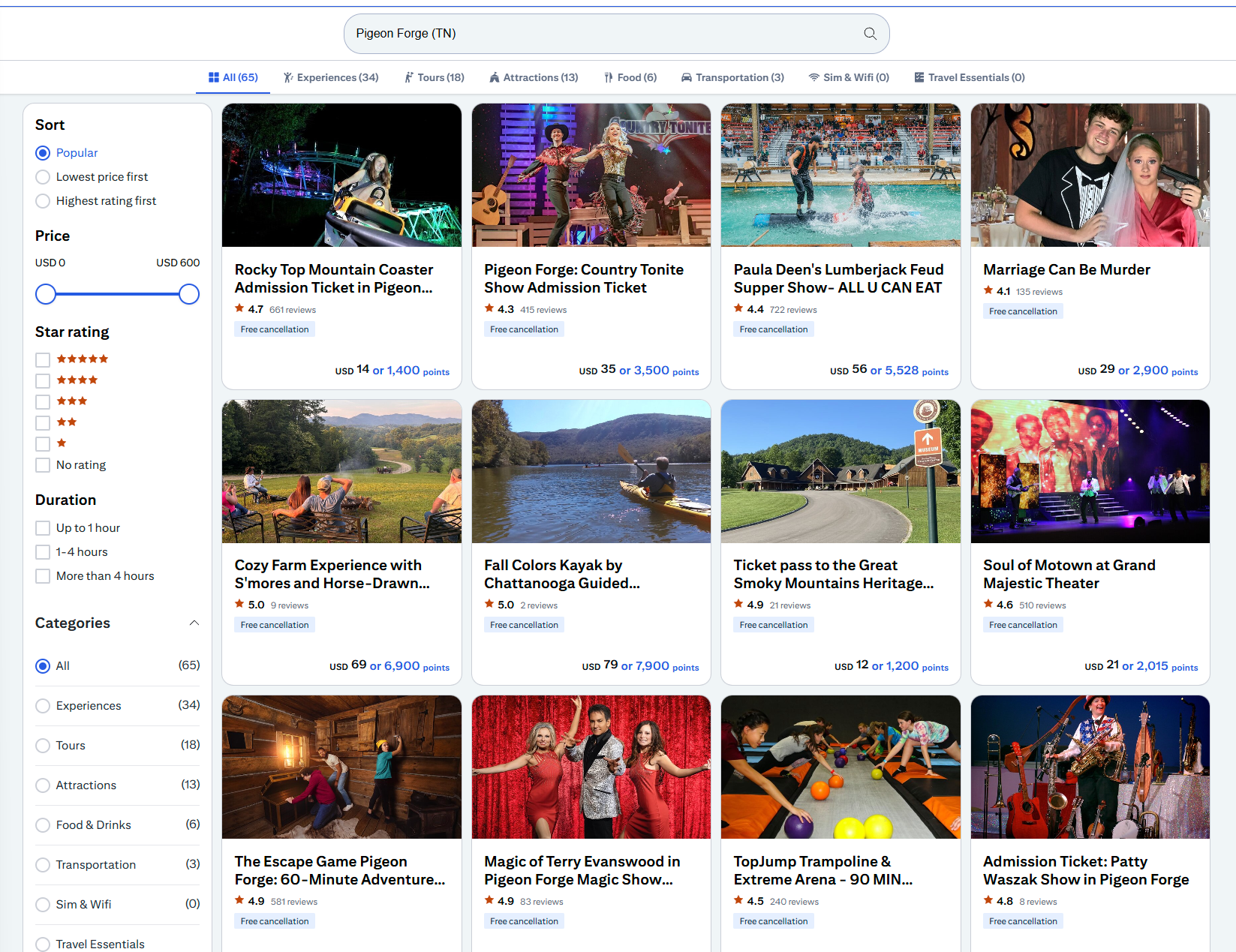The width and height of the screenshot is (1236, 952).
Task: Open Pigeon Forge Country Tonite Show listing
Action: 584,278
